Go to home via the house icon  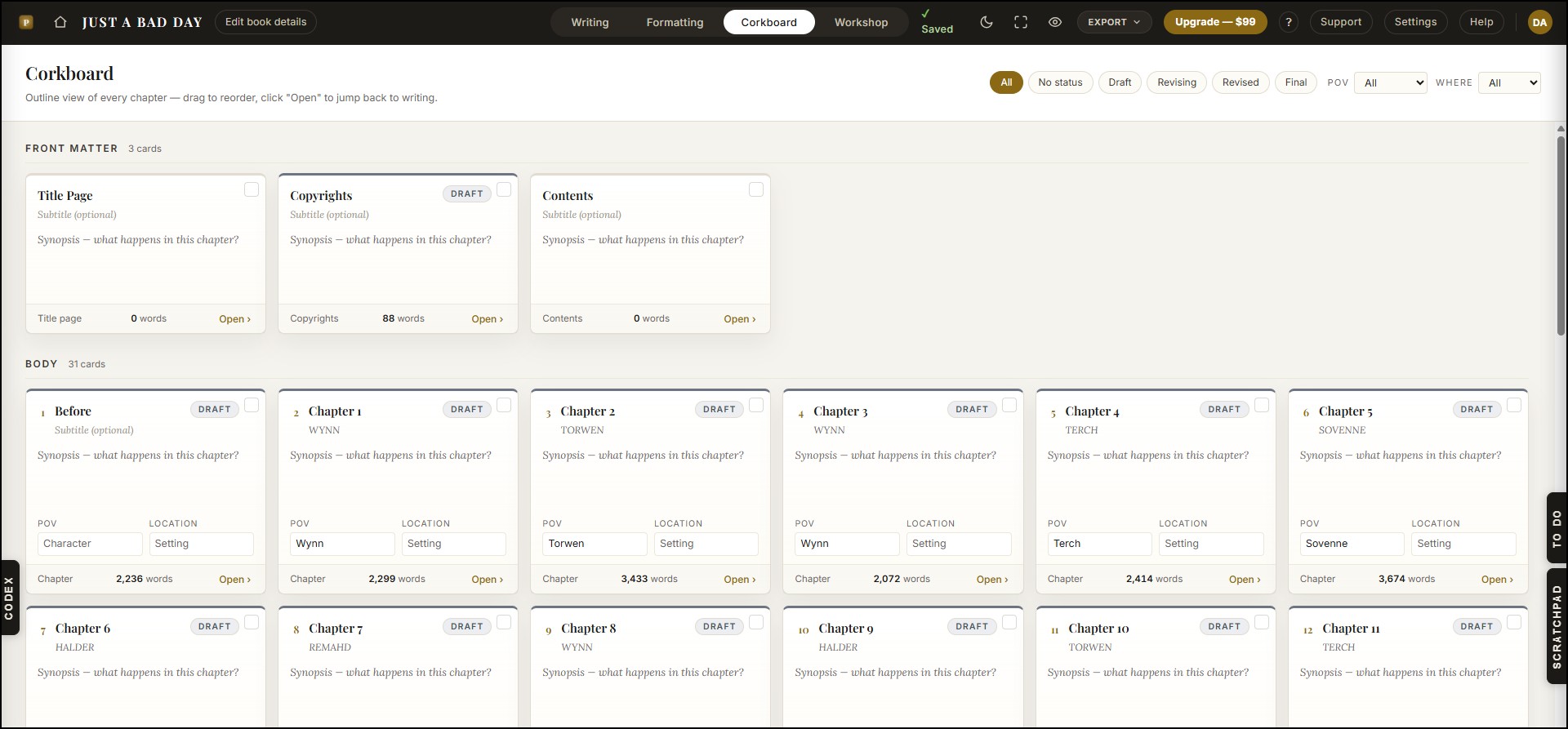60,22
